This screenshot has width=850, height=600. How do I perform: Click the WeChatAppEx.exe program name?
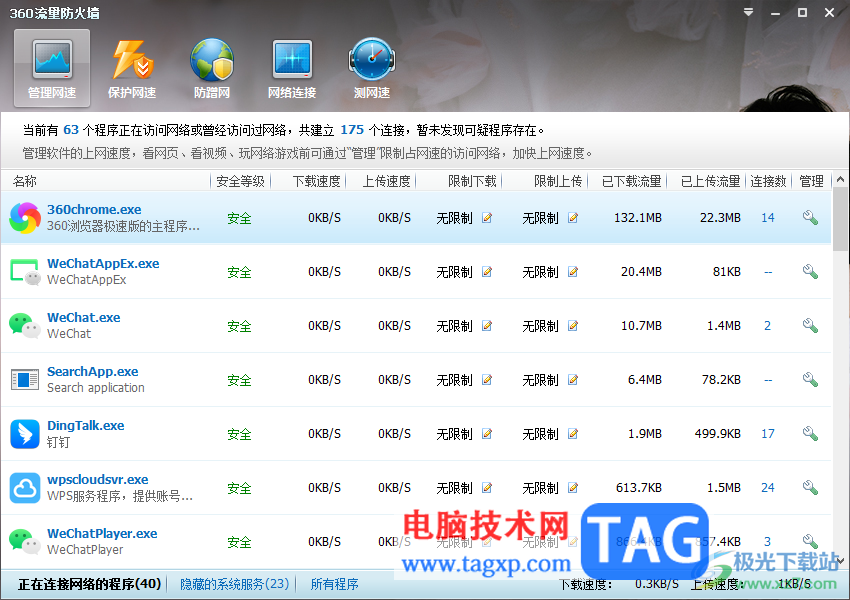pyautogui.click(x=103, y=263)
